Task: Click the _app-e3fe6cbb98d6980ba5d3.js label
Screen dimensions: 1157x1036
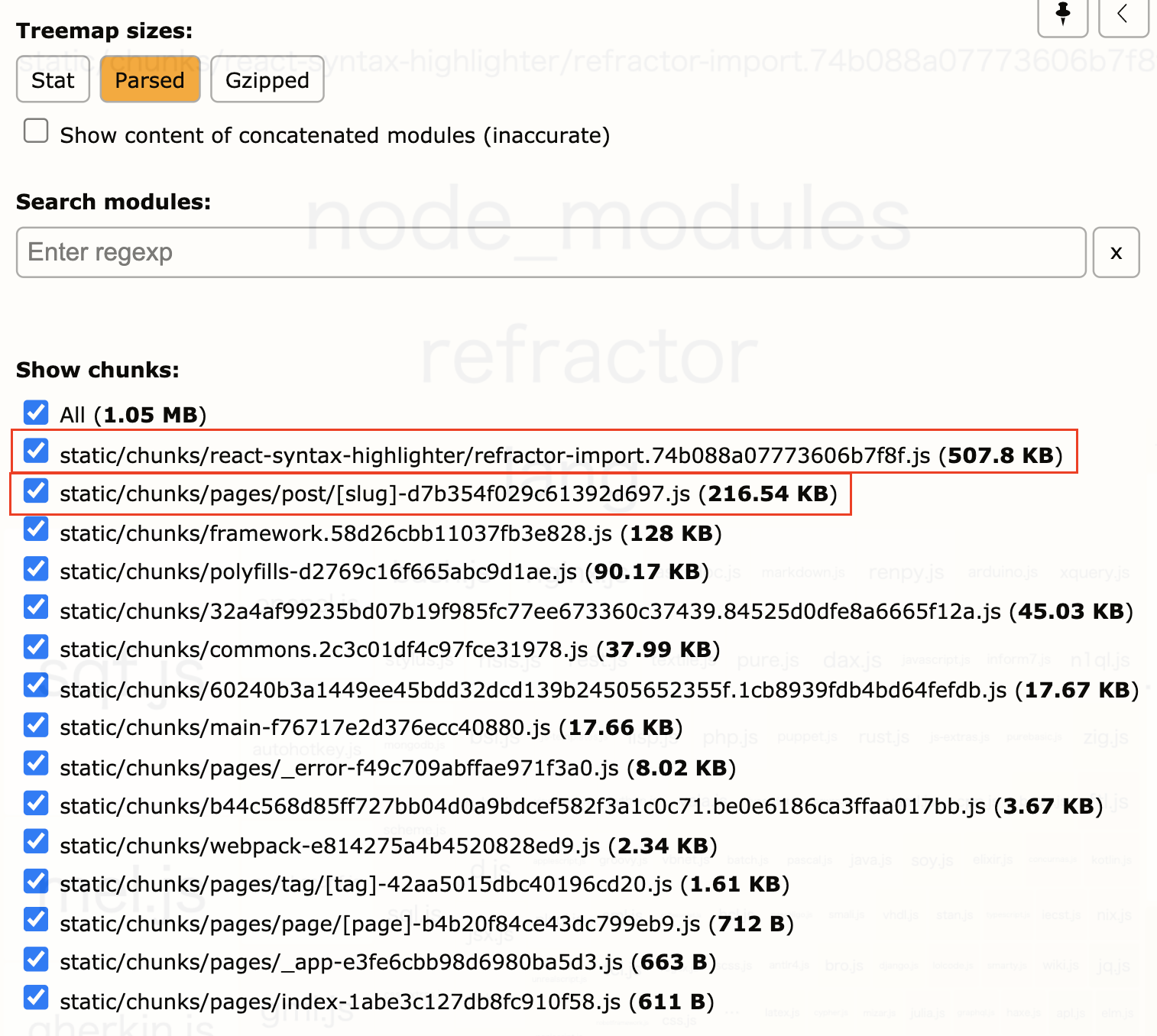Action: pos(388,963)
